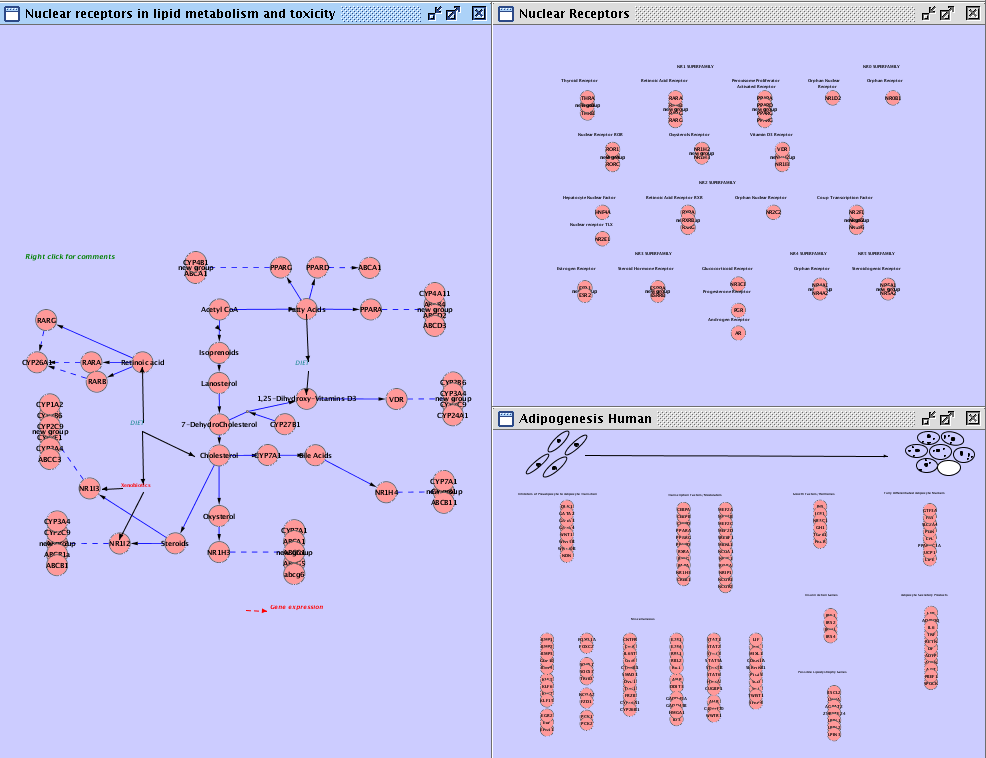
Task: Select the Fatty Acids node
Action: 306,310
